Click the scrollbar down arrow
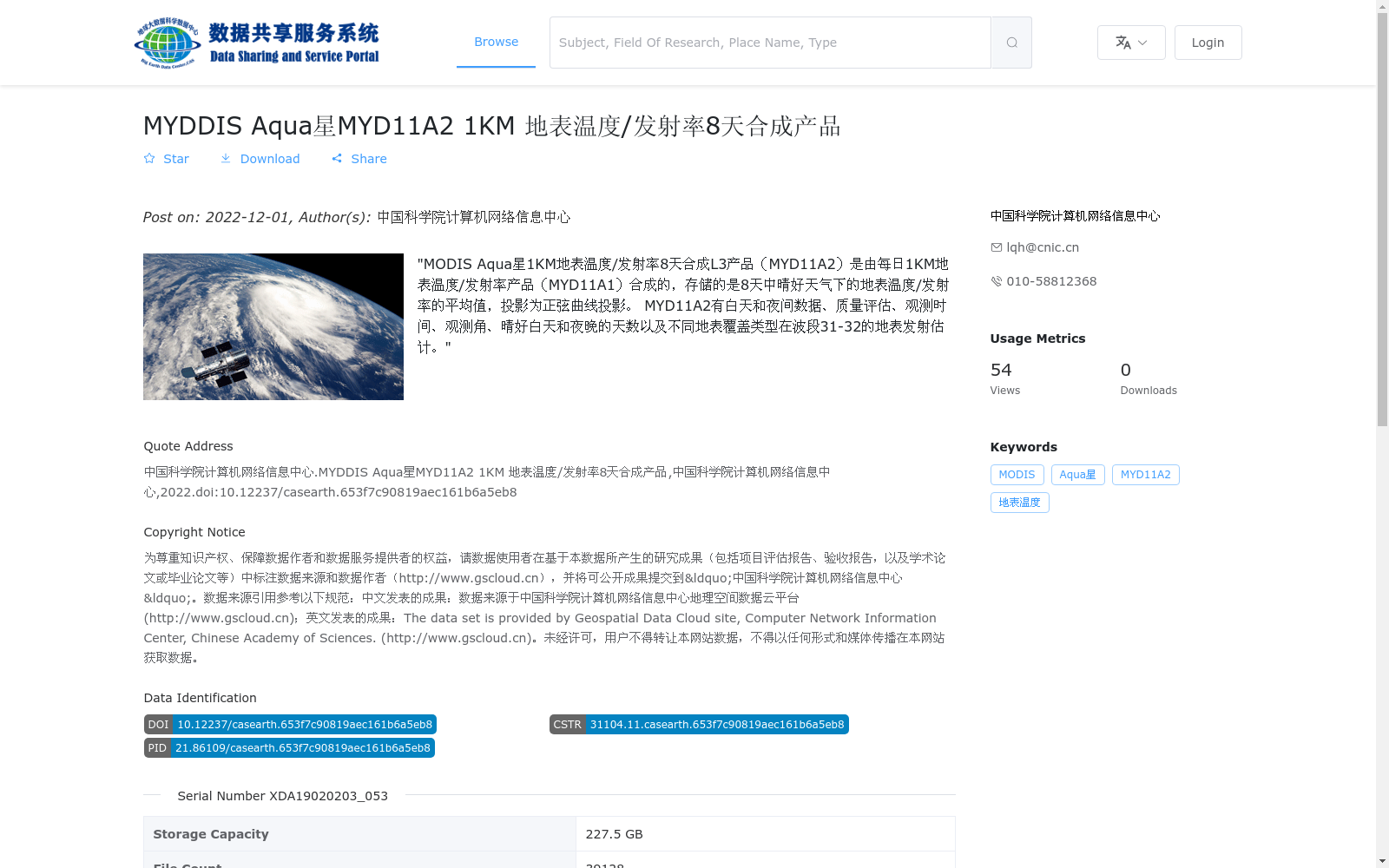Viewport: 1389px width, 868px height. (x=1382, y=861)
